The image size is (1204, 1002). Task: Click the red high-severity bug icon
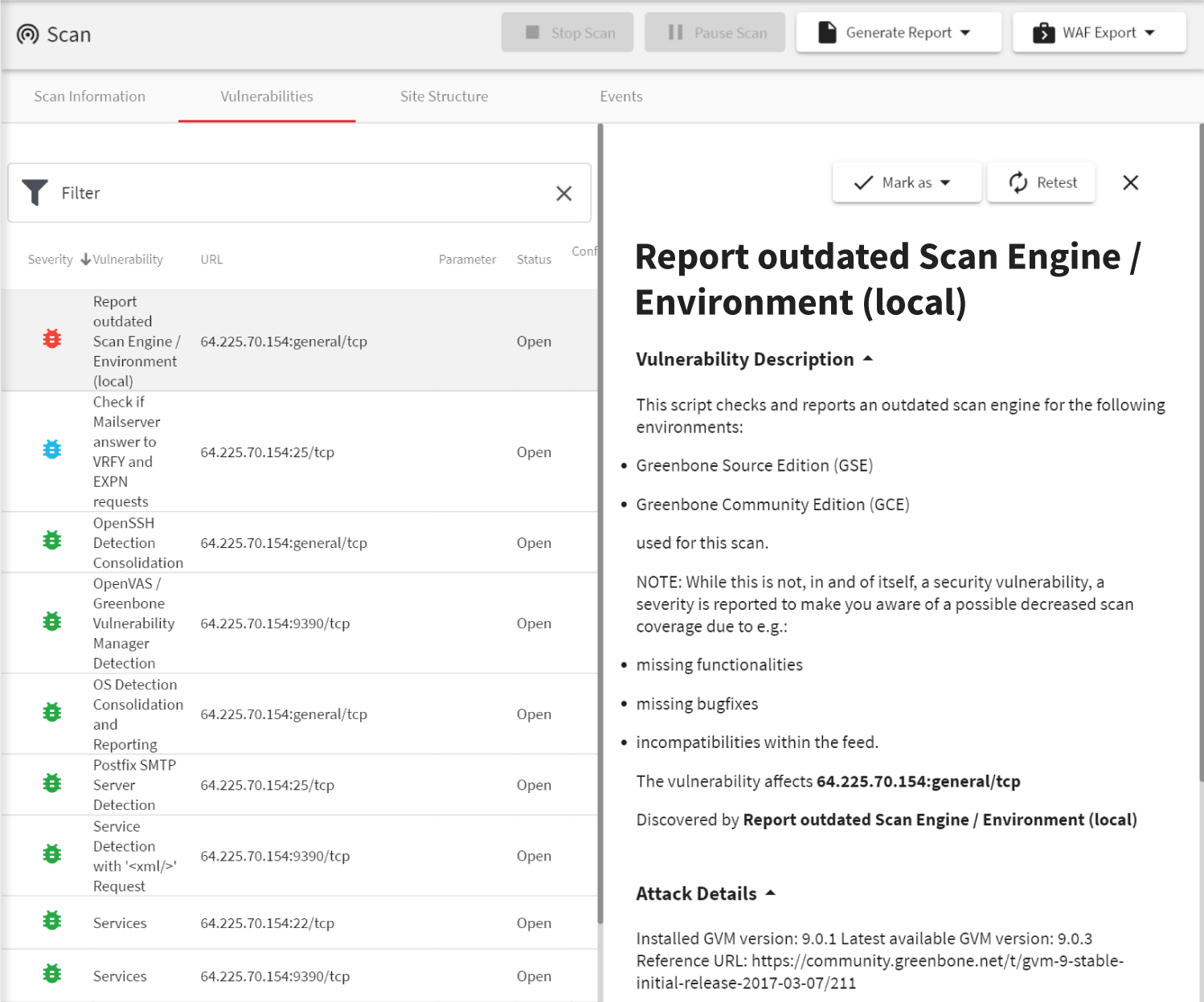click(52, 339)
